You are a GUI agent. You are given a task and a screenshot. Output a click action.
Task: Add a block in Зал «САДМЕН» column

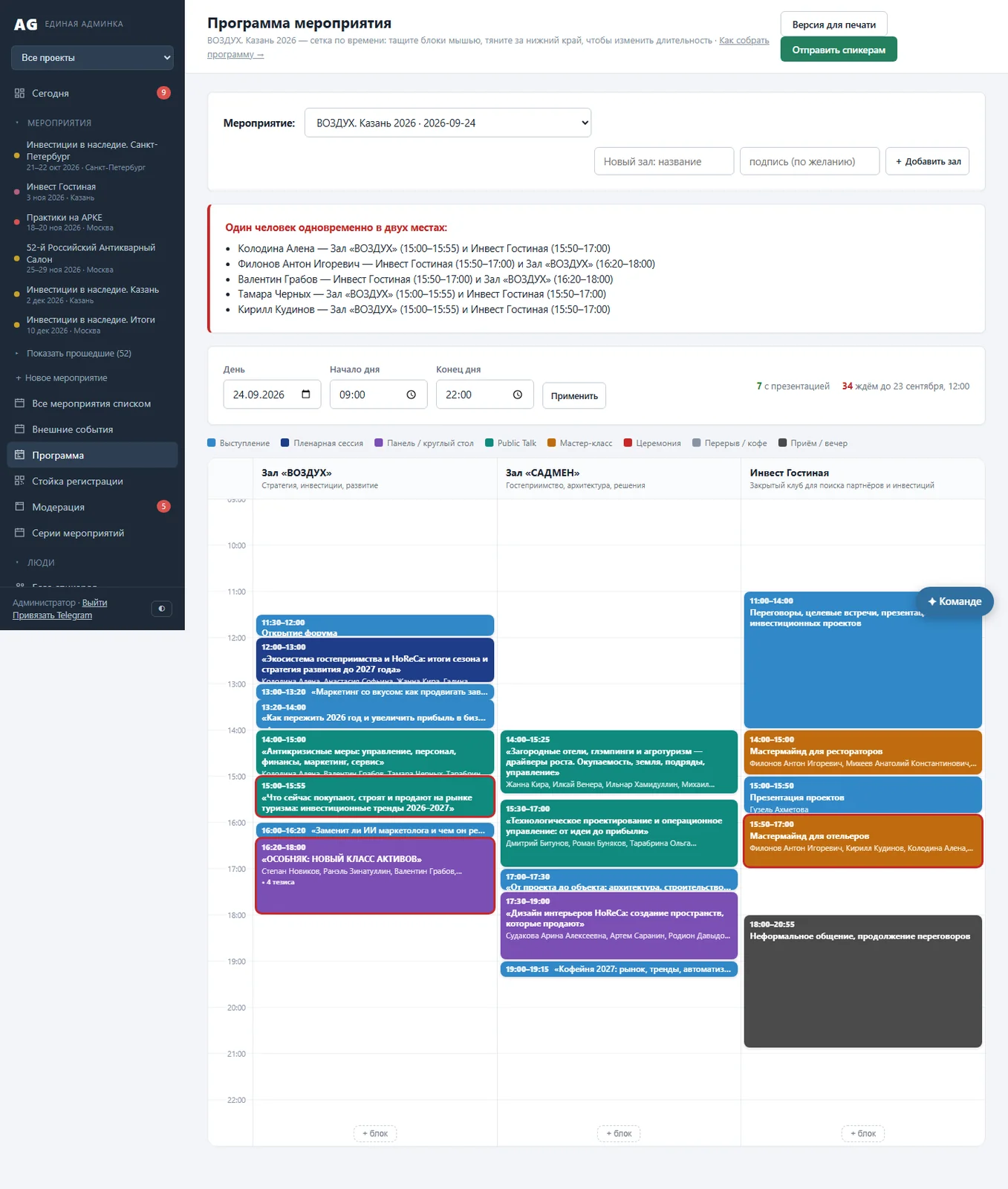click(x=619, y=1133)
